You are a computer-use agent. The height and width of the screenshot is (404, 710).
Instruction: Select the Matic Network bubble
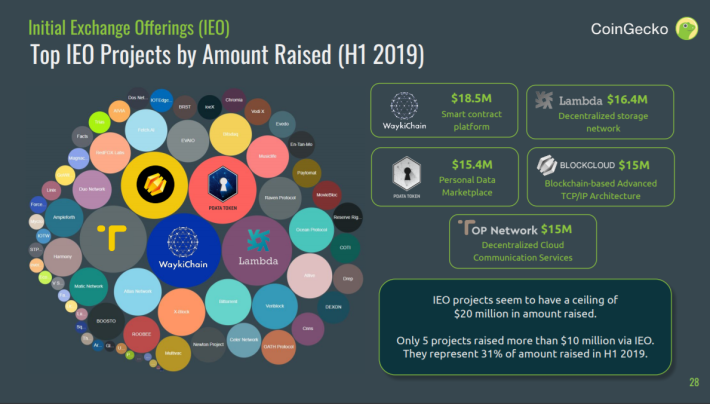pos(89,286)
